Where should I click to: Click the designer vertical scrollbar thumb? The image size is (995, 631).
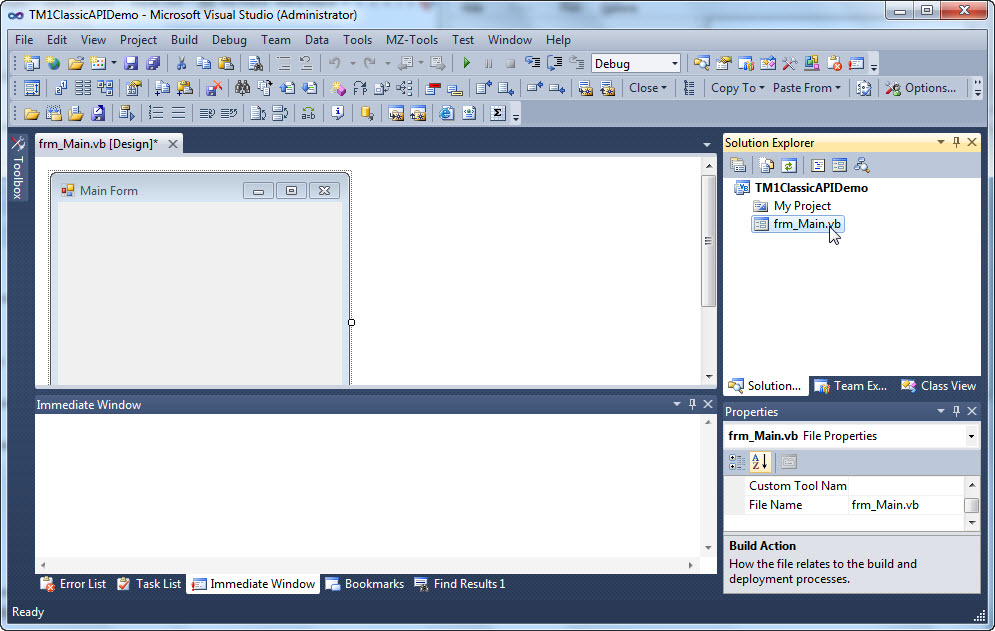point(708,241)
